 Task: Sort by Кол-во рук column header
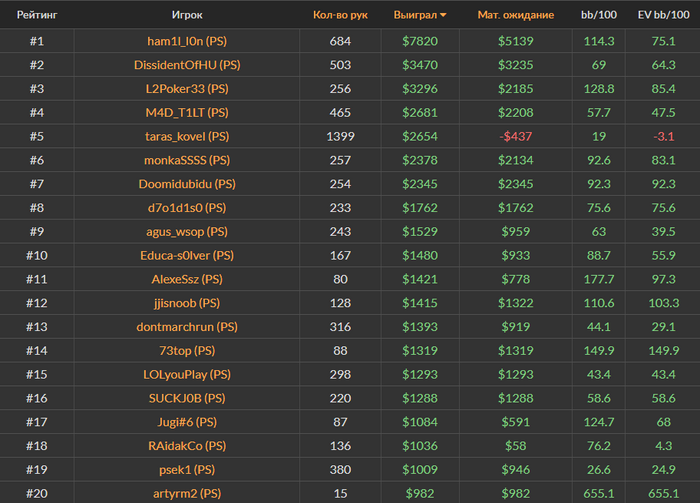click(340, 15)
